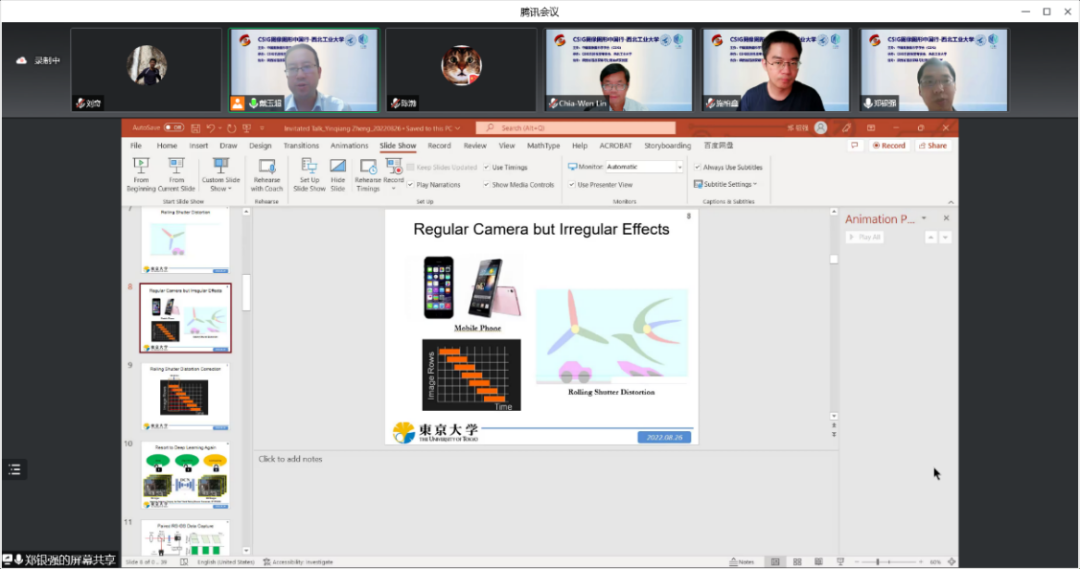The height and width of the screenshot is (569, 1080).
Task: Switch to the Transitions tab
Action: (x=301, y=145)
